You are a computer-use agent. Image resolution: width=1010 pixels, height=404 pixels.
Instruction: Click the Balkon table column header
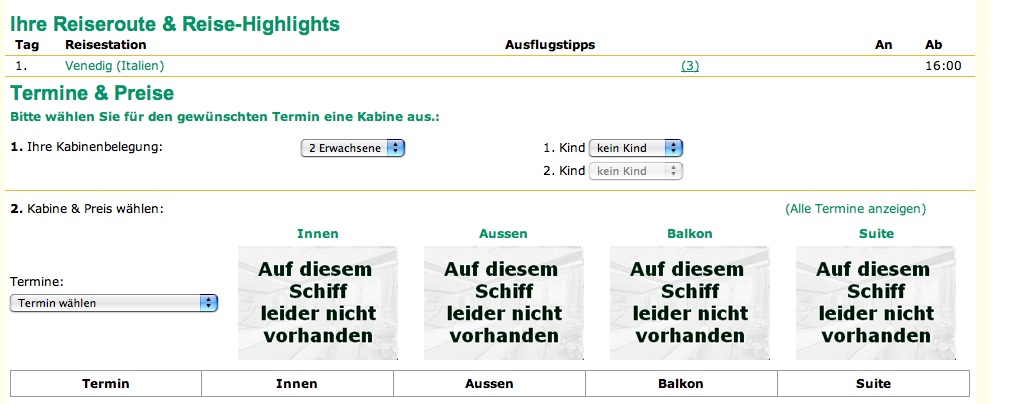click(680, 384)
